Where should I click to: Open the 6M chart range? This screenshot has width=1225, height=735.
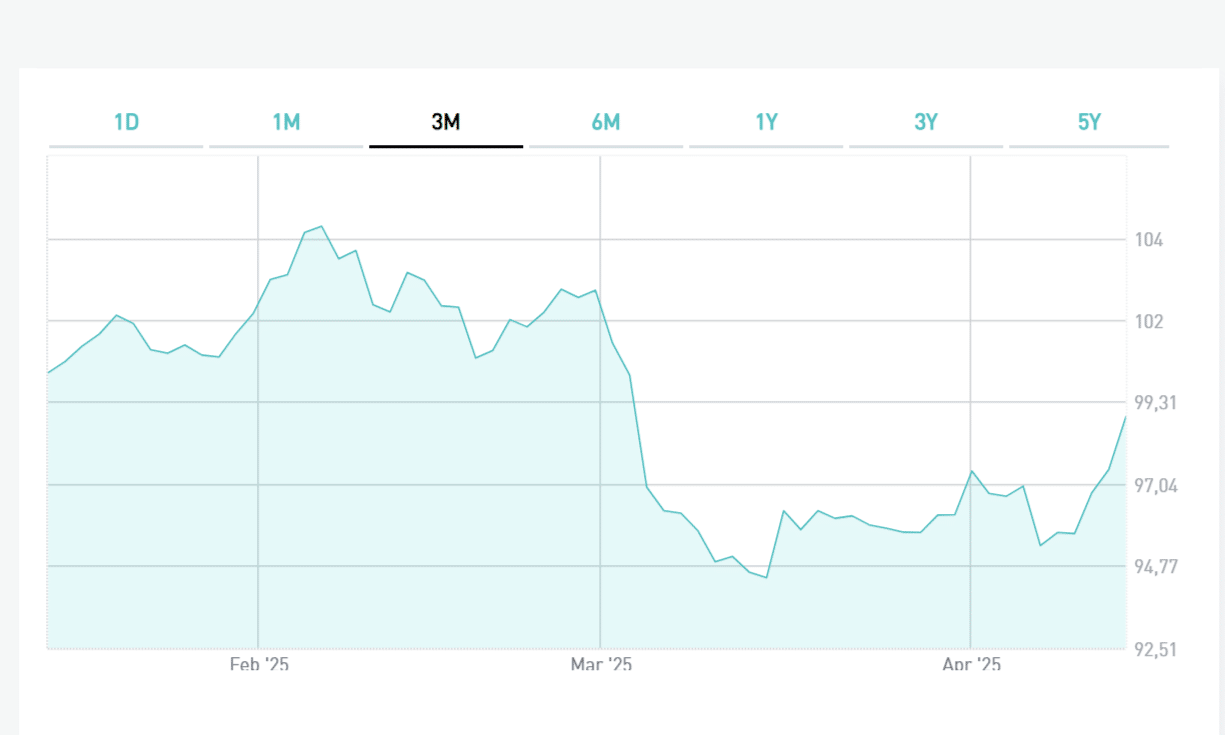pos(606,123)
